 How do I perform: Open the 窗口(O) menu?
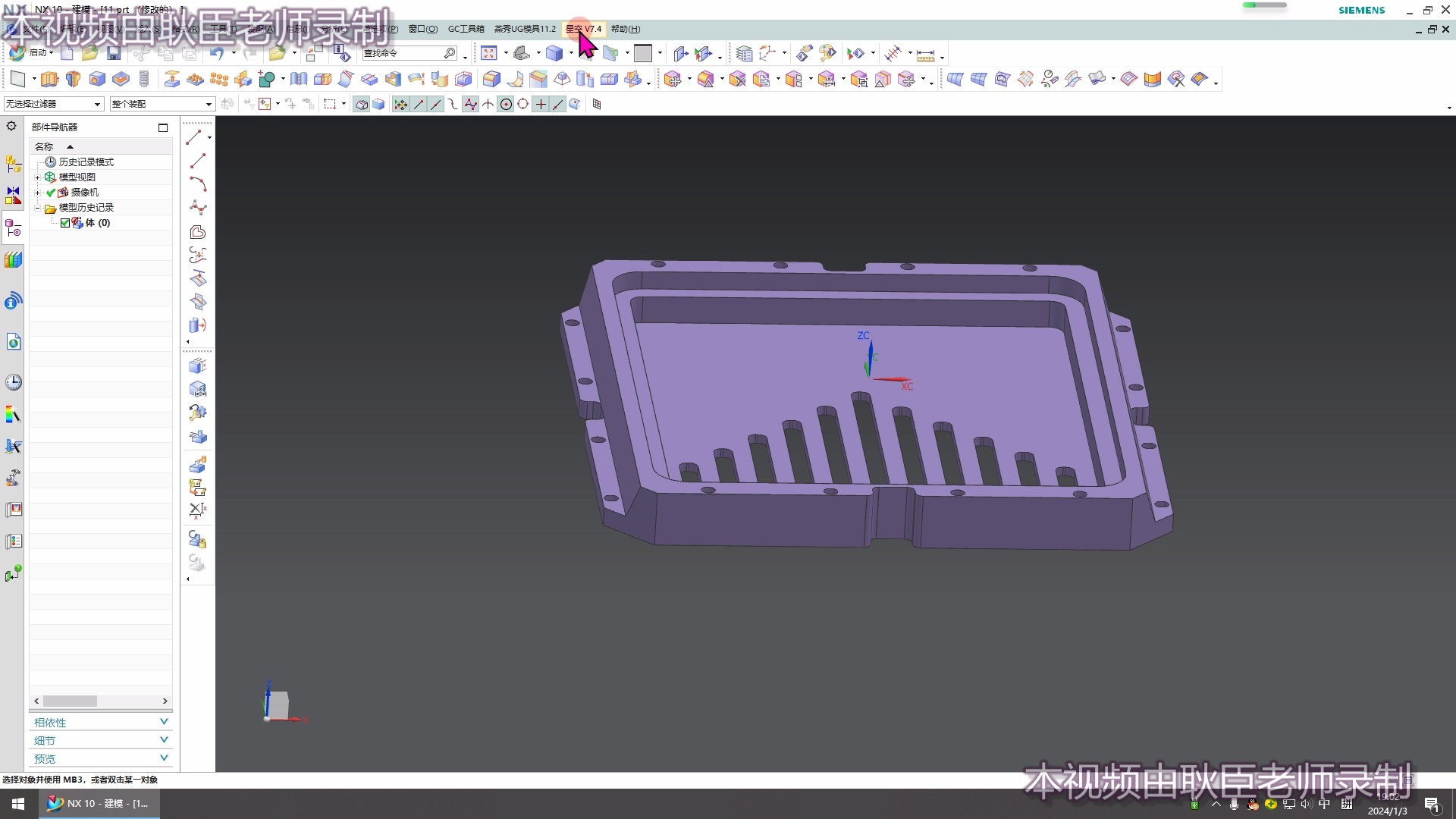(x=422, y=29)
